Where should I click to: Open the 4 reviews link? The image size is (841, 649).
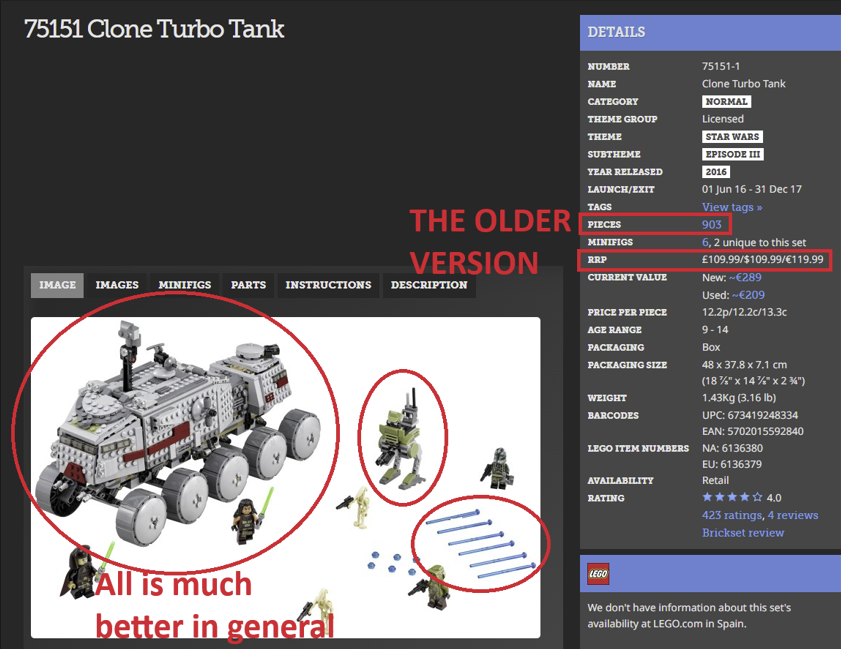coord(793,515)
